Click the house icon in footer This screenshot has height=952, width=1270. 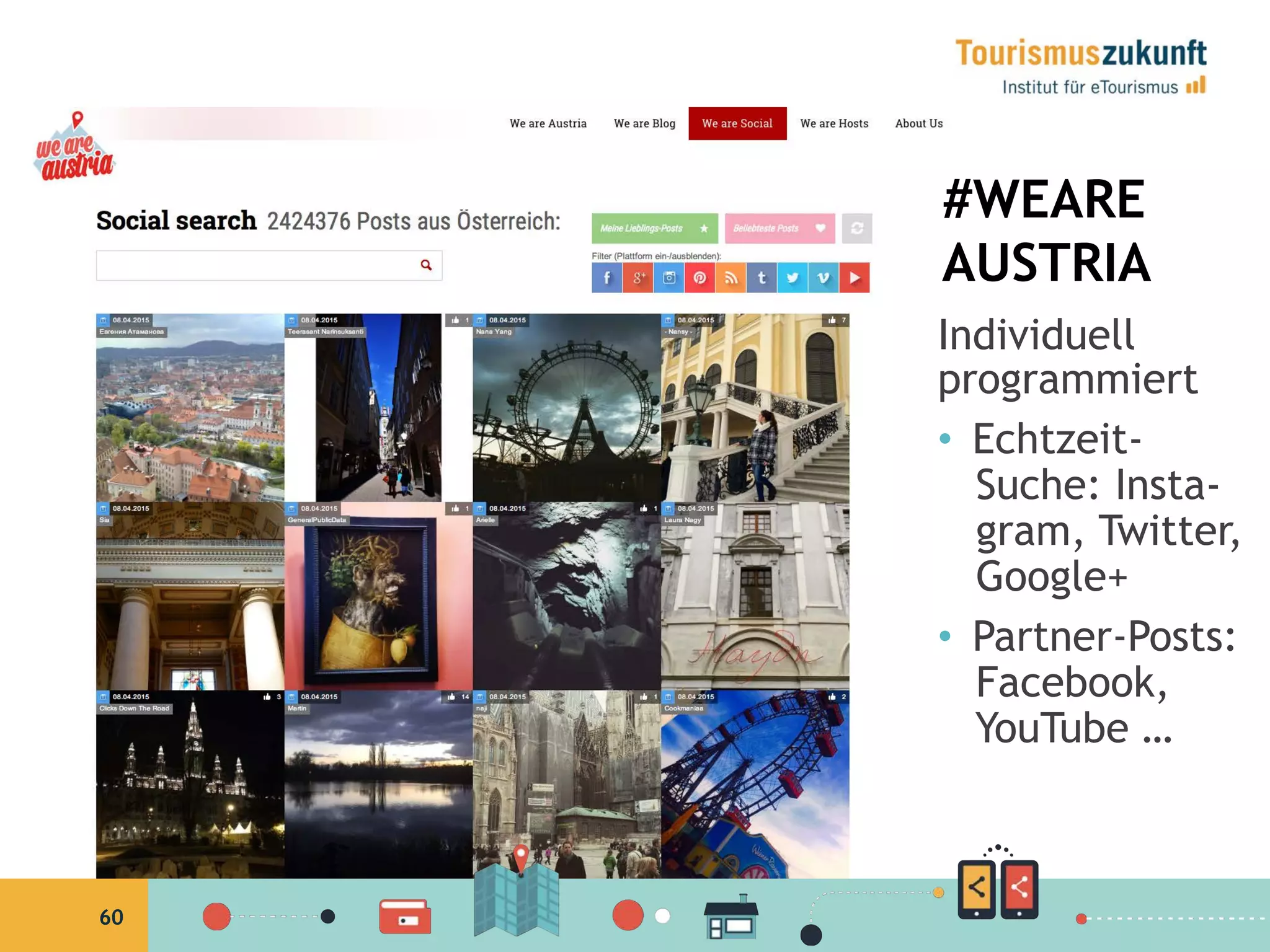point(731,916)
